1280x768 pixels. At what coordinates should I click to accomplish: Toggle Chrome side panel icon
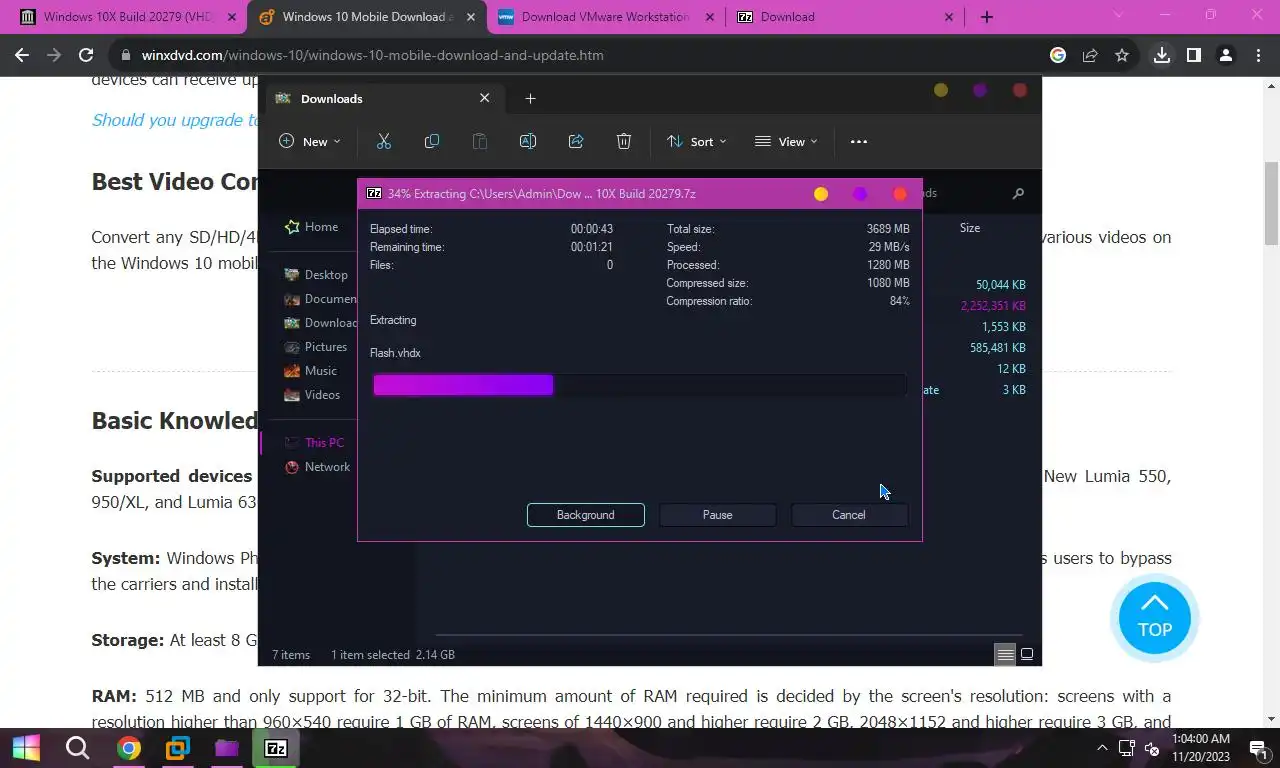pos(1194,56)
